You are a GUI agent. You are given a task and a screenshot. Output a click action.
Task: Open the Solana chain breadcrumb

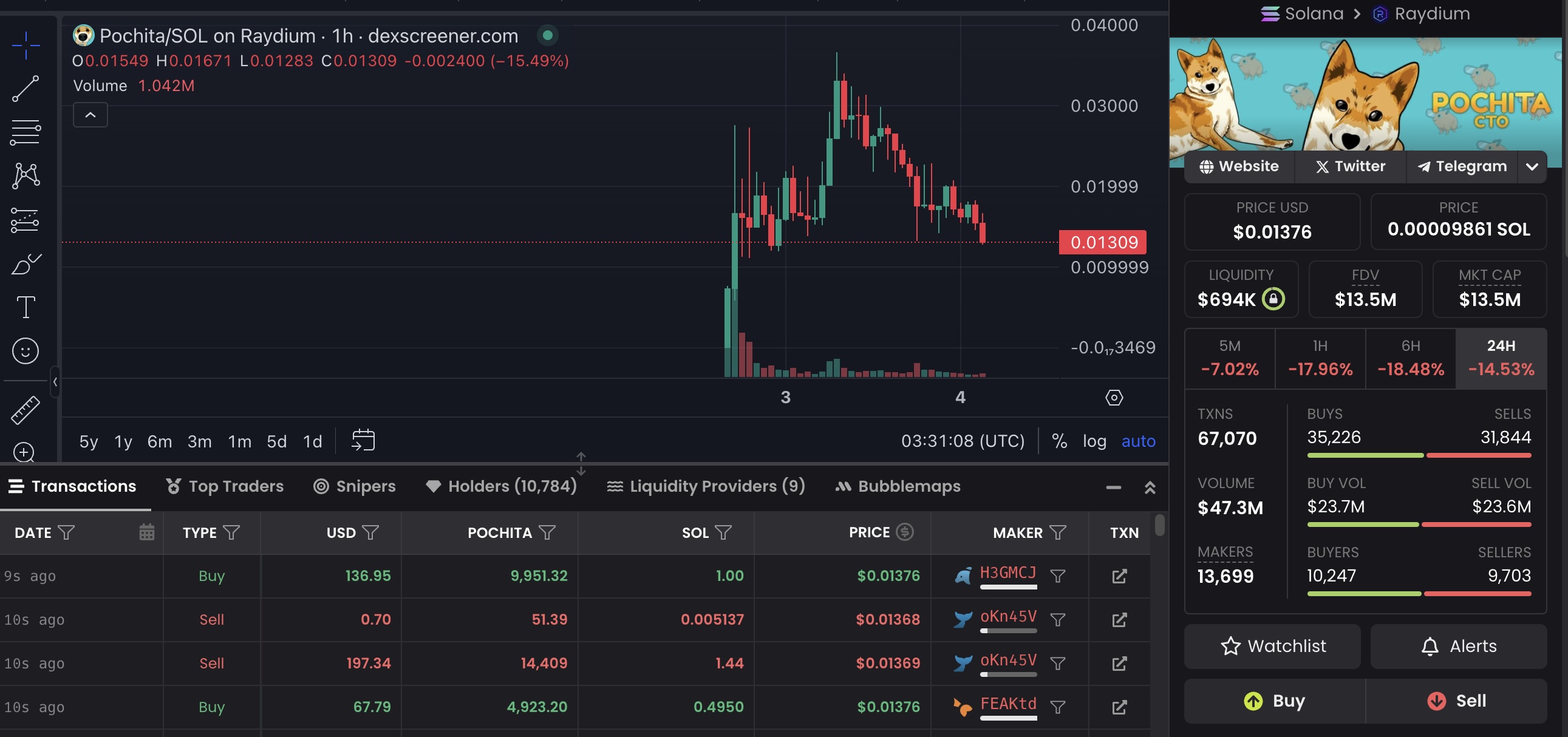pos(1301,13)
